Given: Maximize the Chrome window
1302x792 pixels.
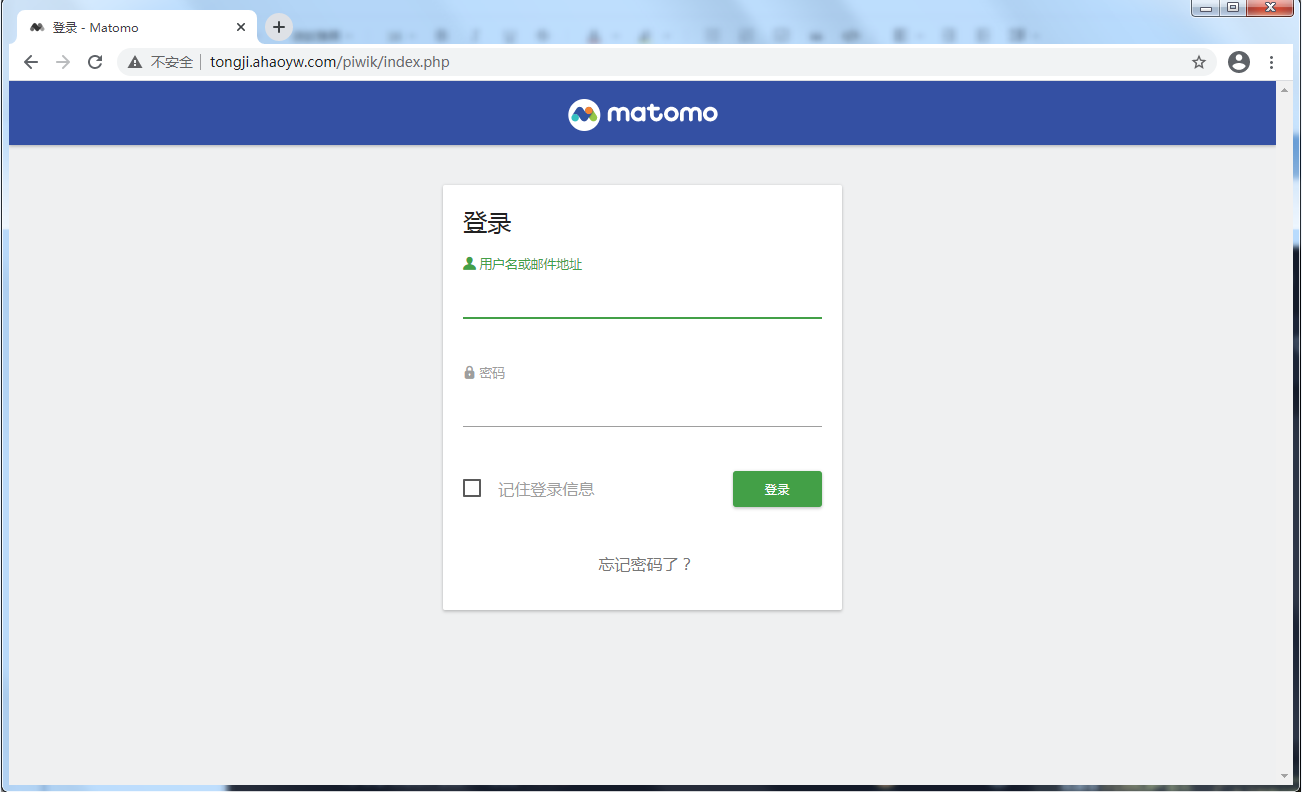Looking at the screenshot, I should (1232, 8).
